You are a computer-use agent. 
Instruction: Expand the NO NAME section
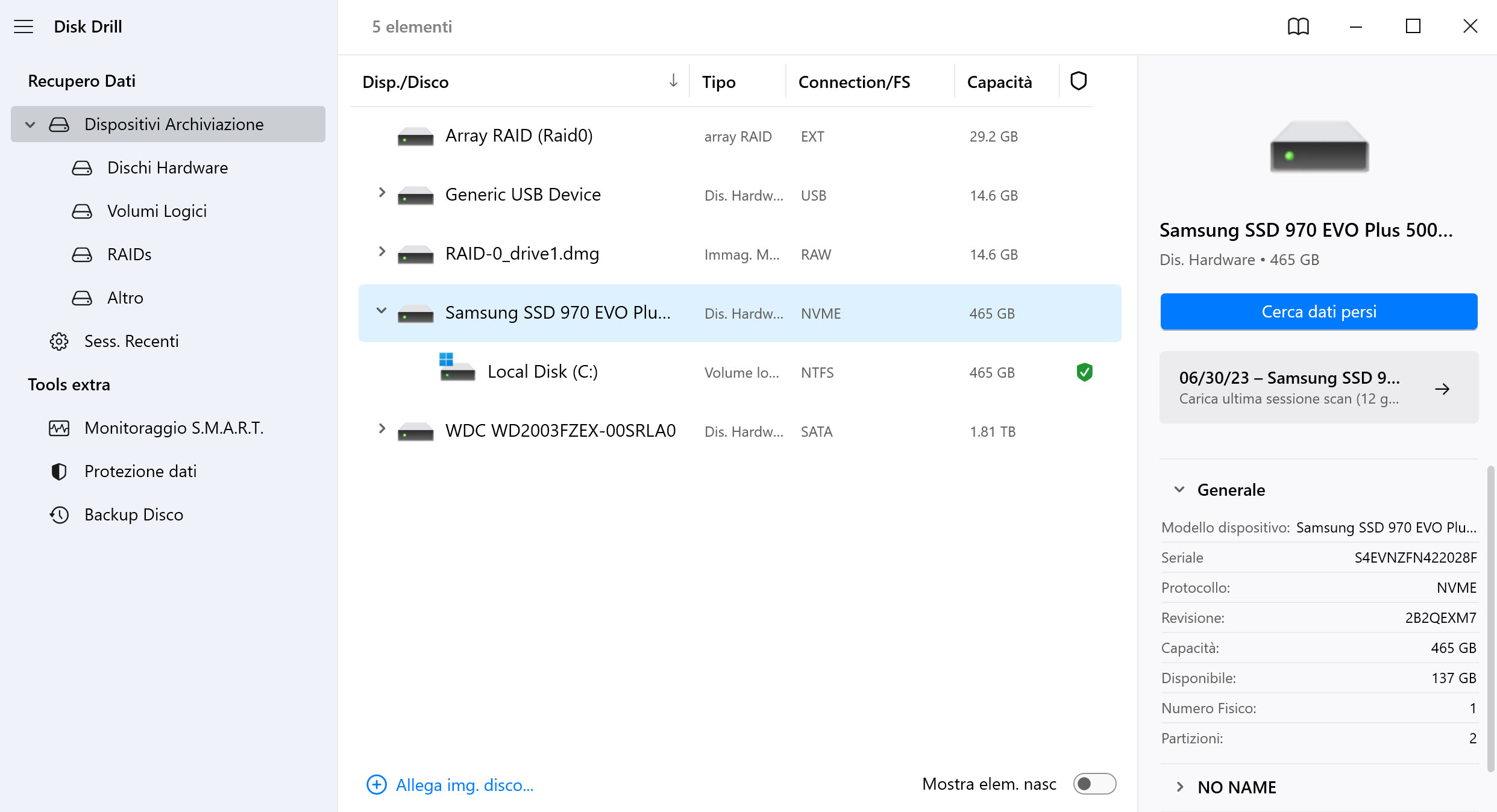click(1179, 787)
